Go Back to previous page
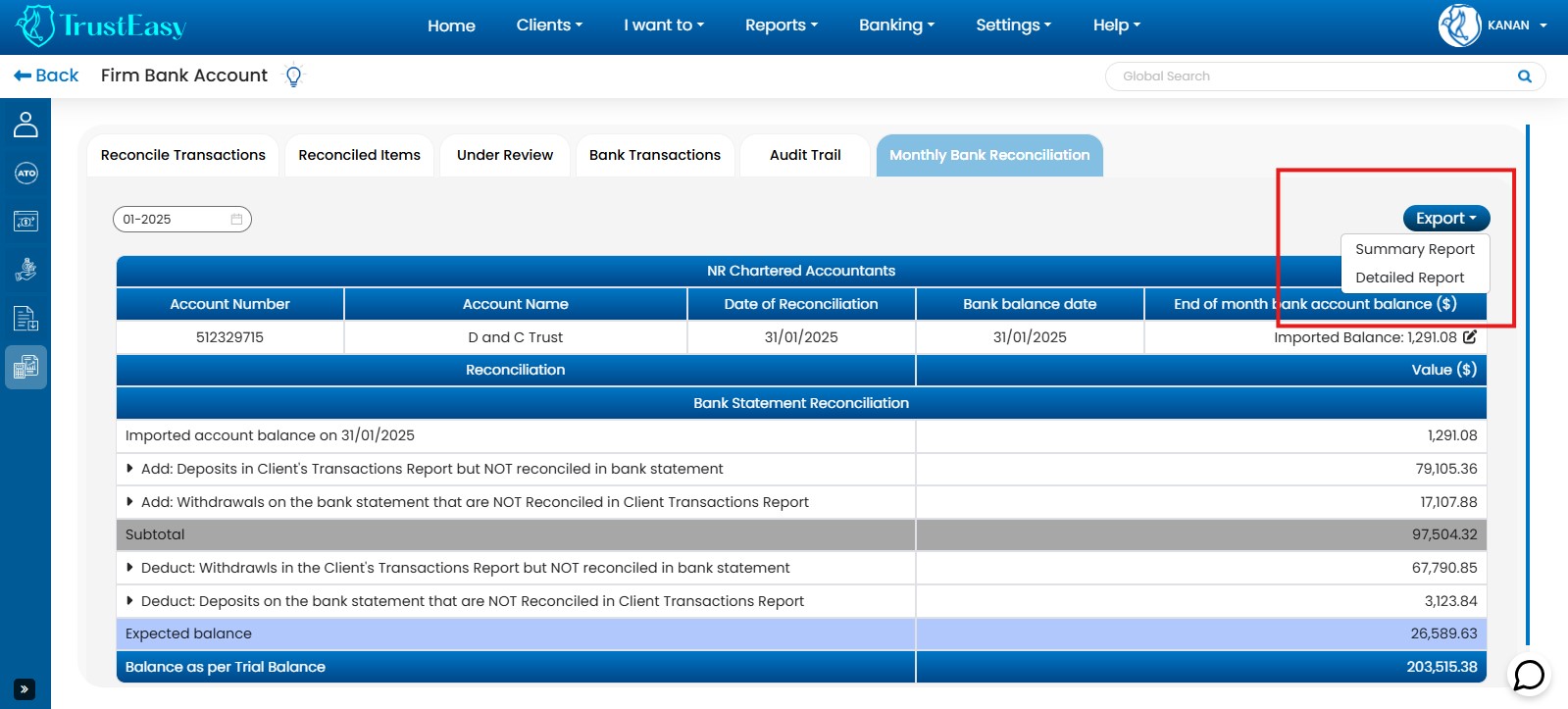Screen dimensions: 1568x709 coord(46,76)
